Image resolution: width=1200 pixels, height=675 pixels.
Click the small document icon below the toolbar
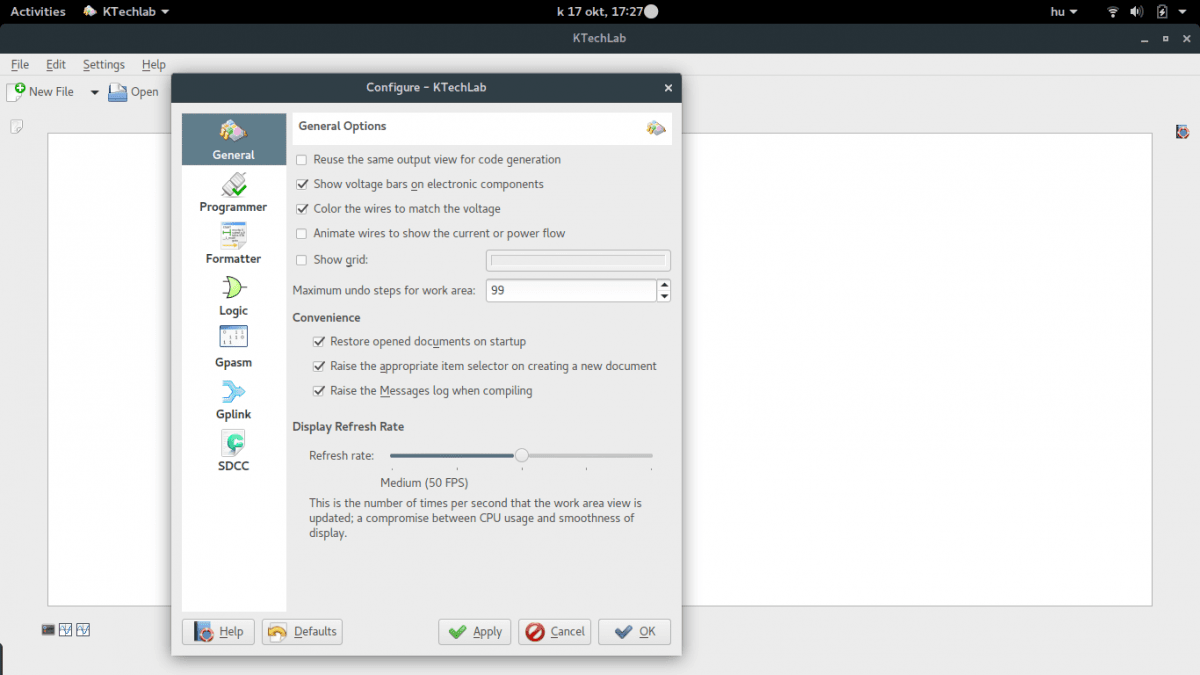[x=16, y=127]
